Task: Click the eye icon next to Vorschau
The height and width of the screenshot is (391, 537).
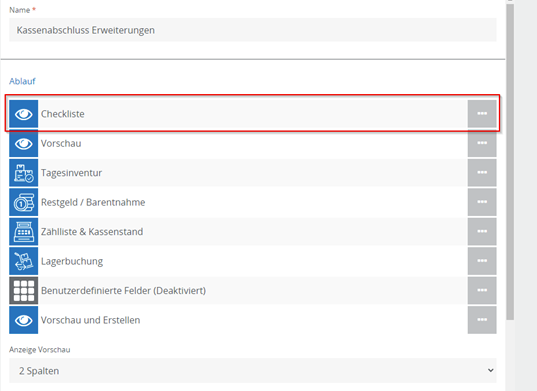Action: [24, 143]
